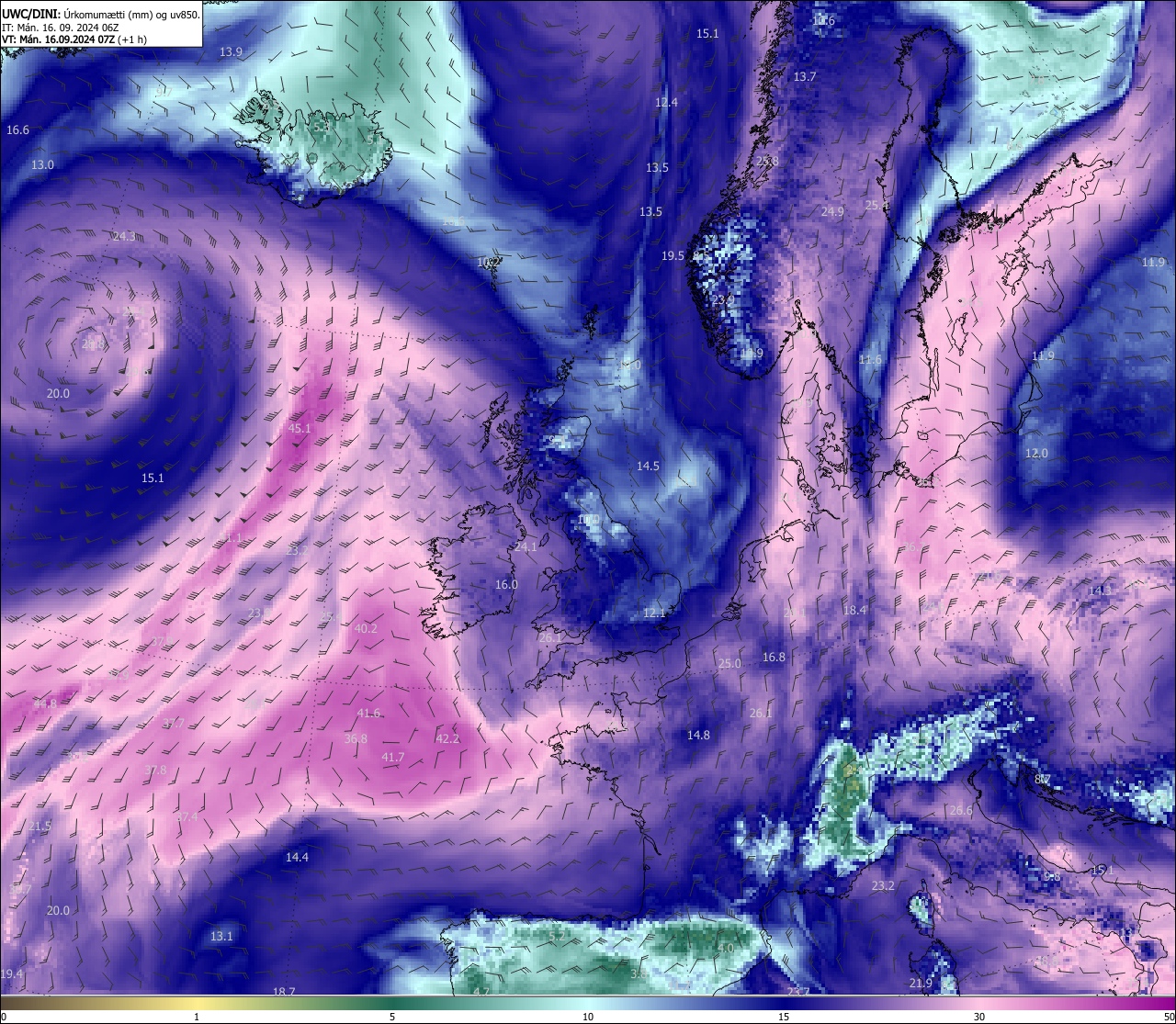
Task: Click the 41.6 value label
Action: [368, 713]
